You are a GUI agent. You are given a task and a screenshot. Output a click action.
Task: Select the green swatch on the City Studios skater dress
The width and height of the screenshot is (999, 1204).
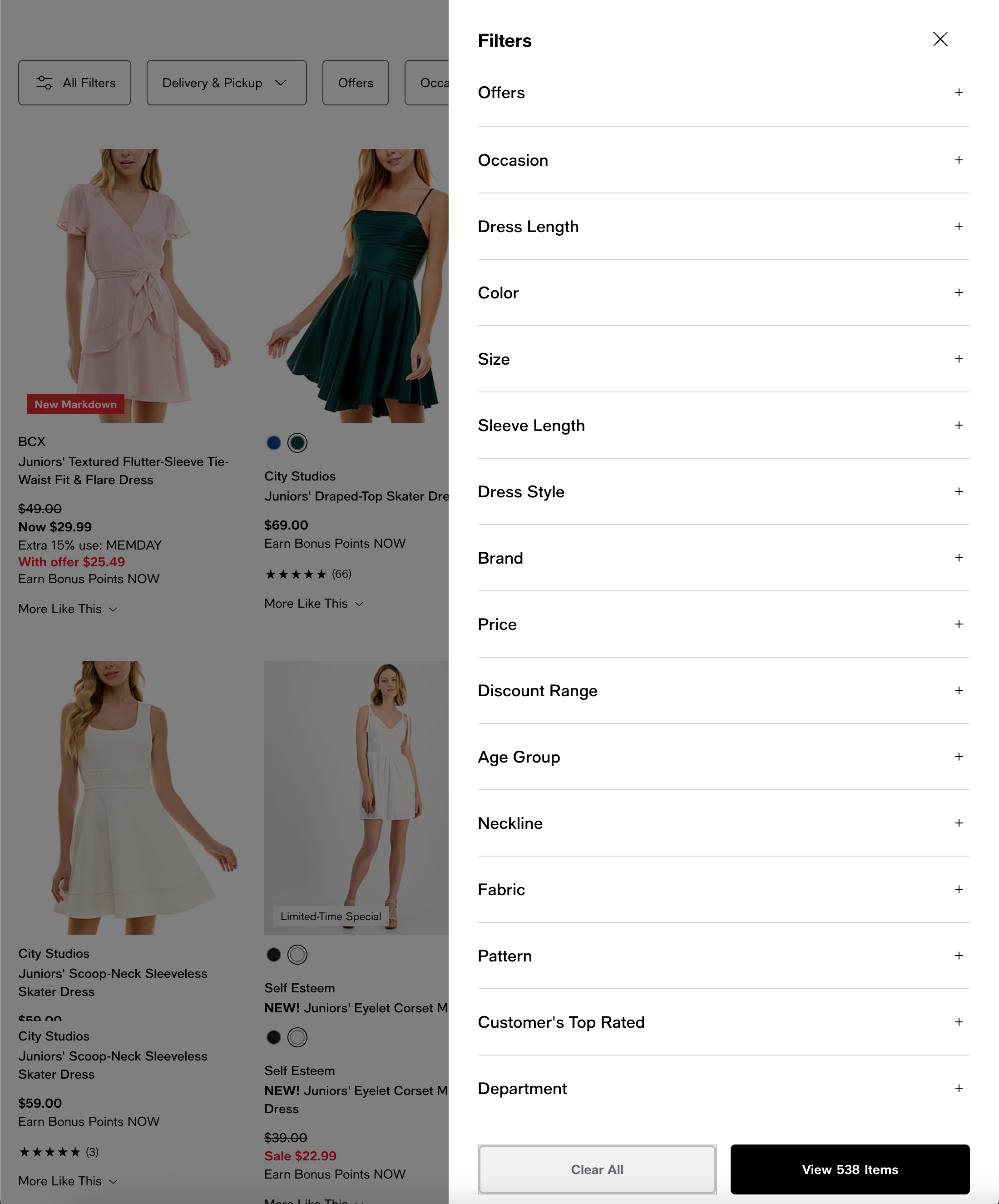point(297,443)
